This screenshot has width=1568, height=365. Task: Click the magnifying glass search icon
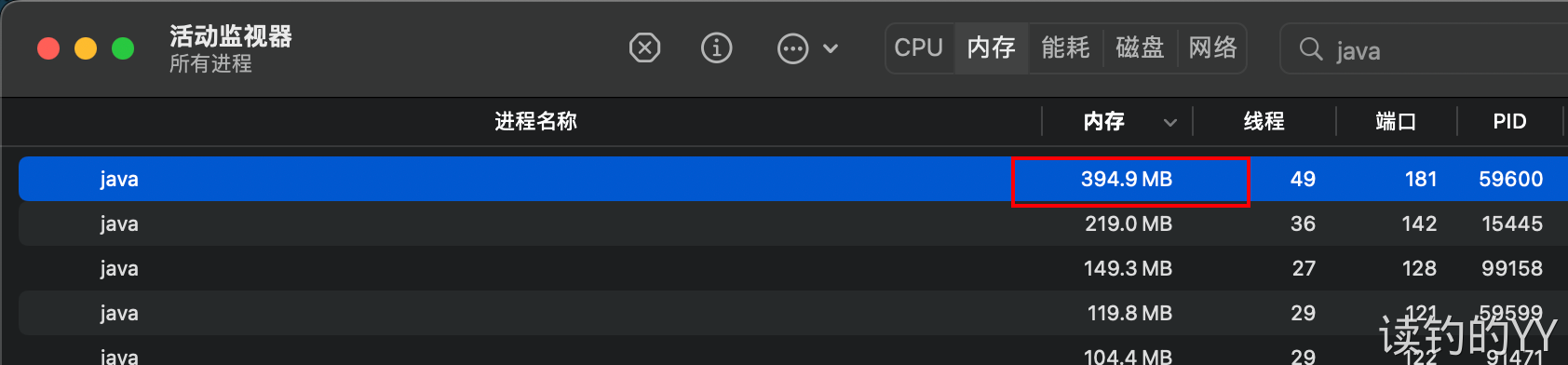(x=1310, y=49)
